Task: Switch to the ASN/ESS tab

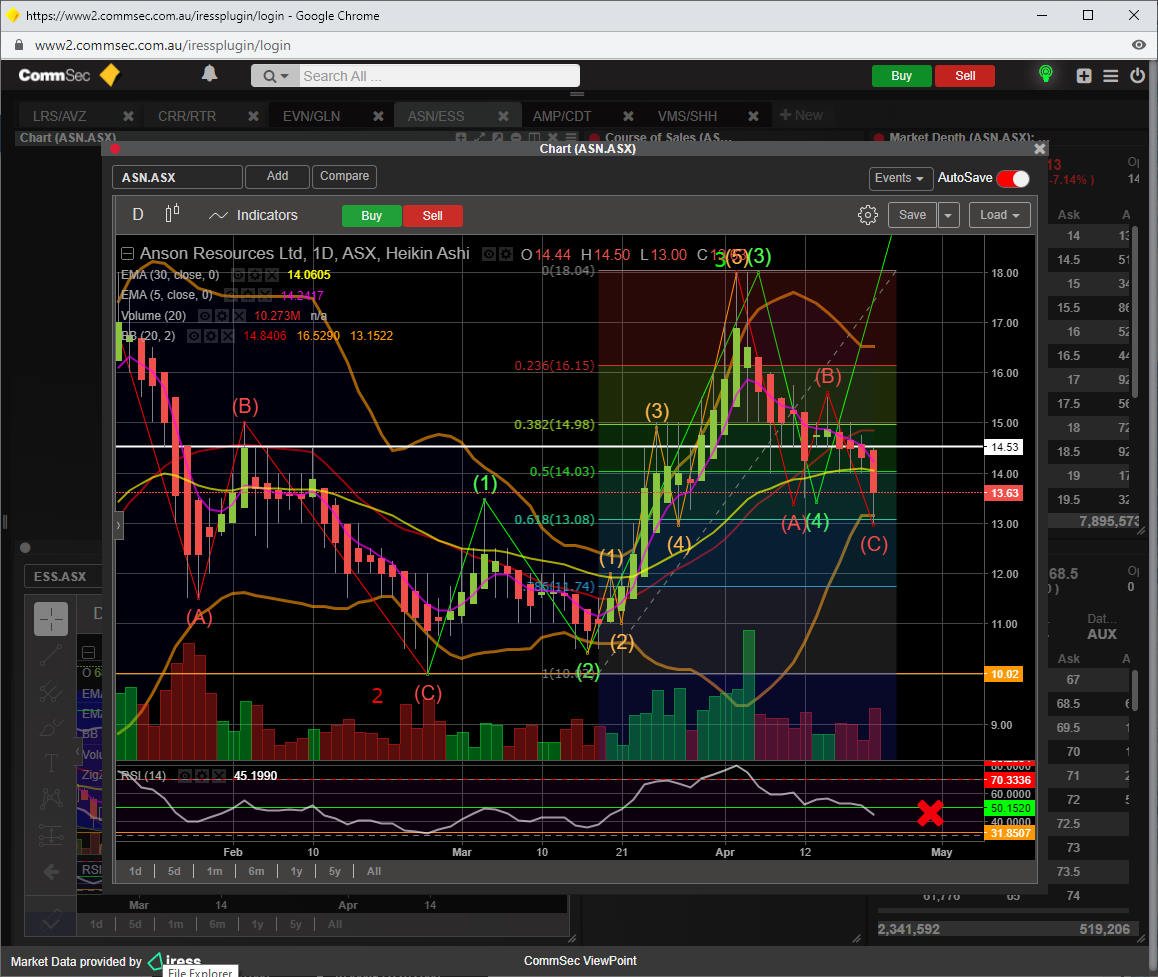Action: coord(436,116)
